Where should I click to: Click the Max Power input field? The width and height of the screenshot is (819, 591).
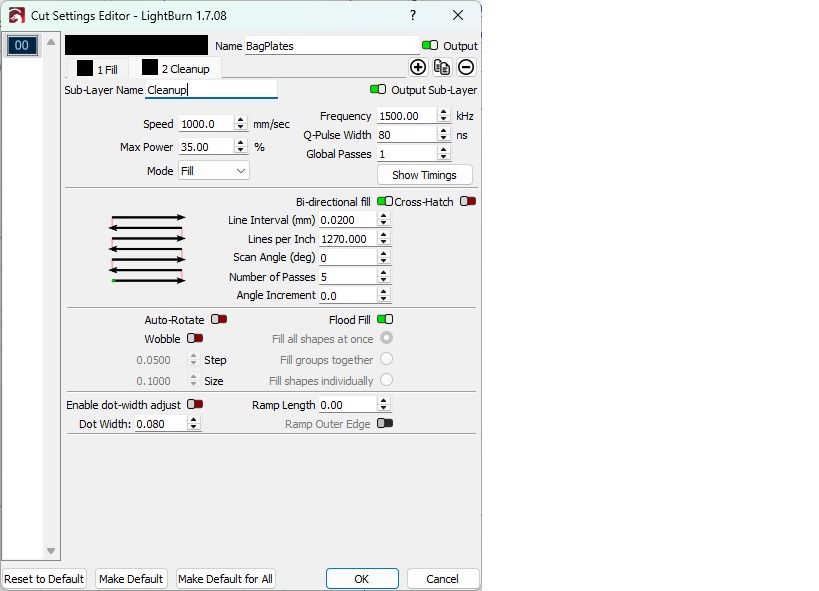tap(206, 147)
